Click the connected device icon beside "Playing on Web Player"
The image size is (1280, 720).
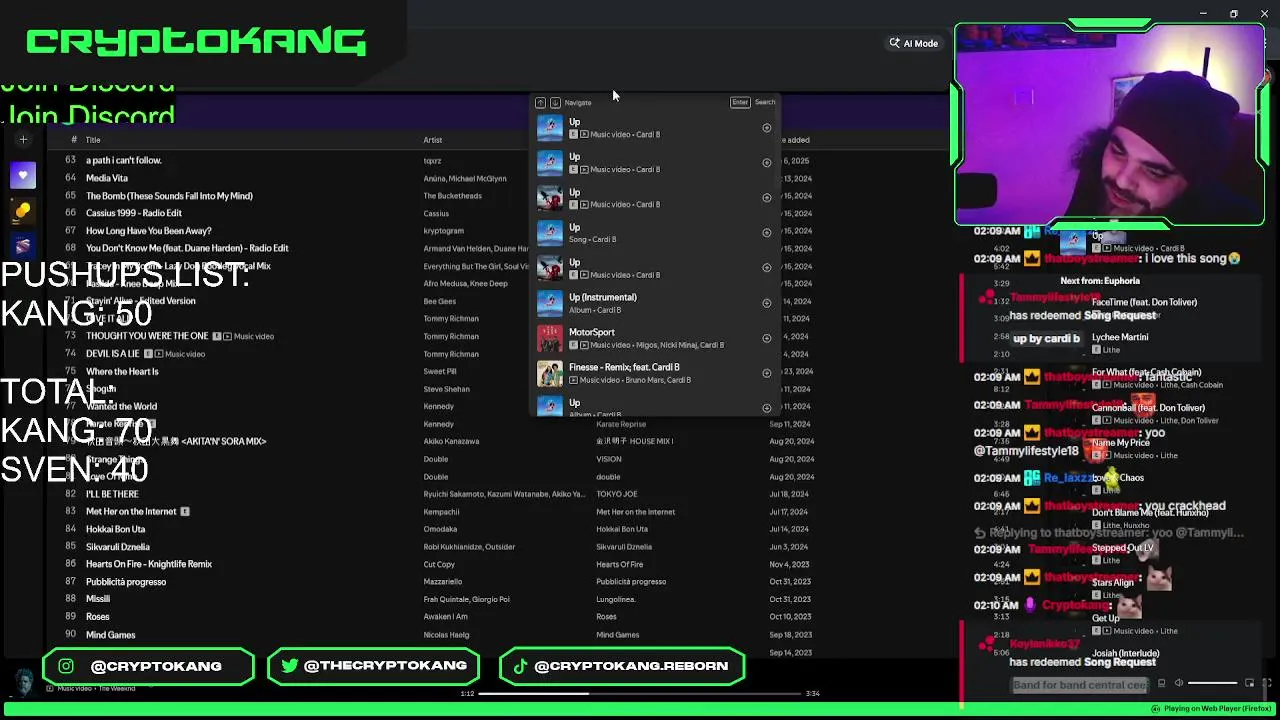(x=1155, y=709)
